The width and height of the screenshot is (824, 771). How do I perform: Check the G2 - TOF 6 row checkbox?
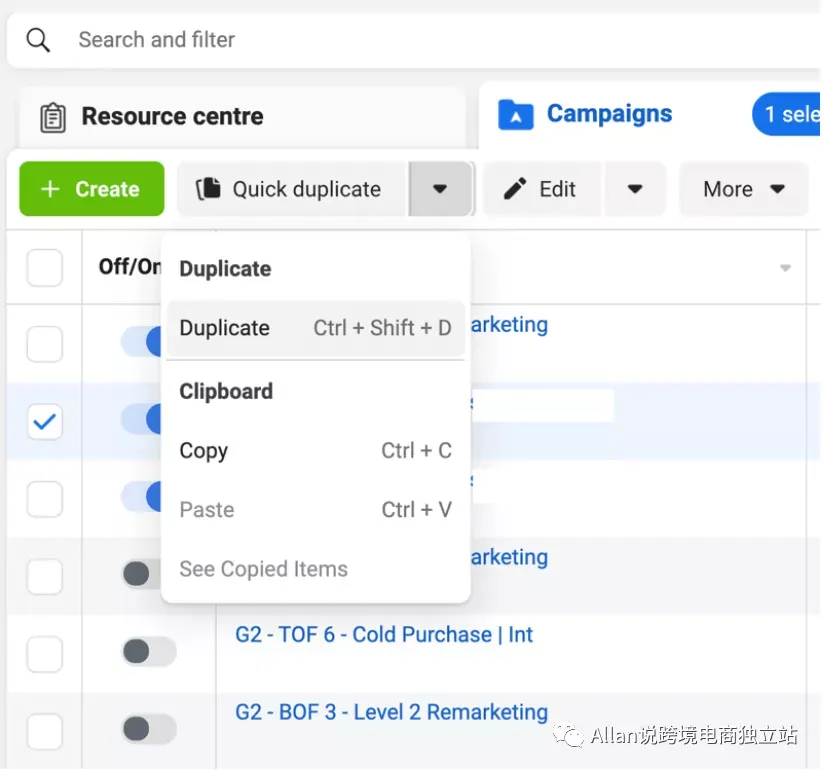pyautogui.click(x=44, y=654)
